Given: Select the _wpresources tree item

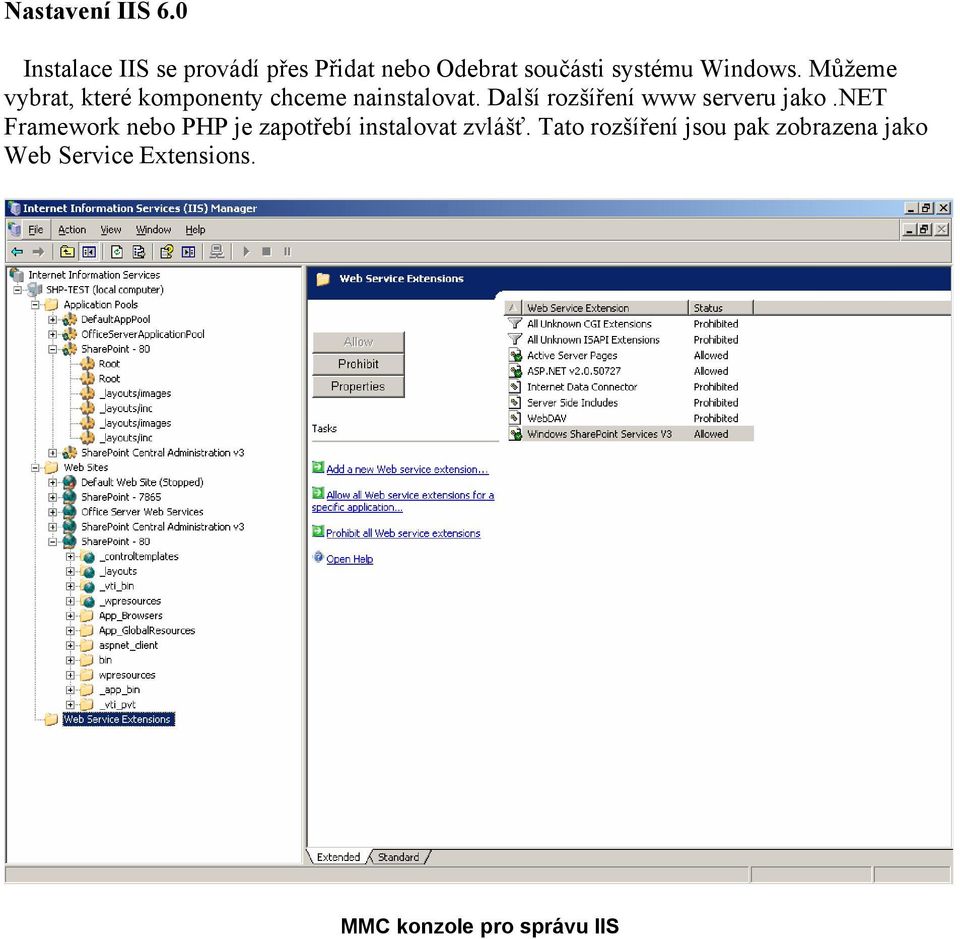Looking at the screenshot, I should point(130,601).
